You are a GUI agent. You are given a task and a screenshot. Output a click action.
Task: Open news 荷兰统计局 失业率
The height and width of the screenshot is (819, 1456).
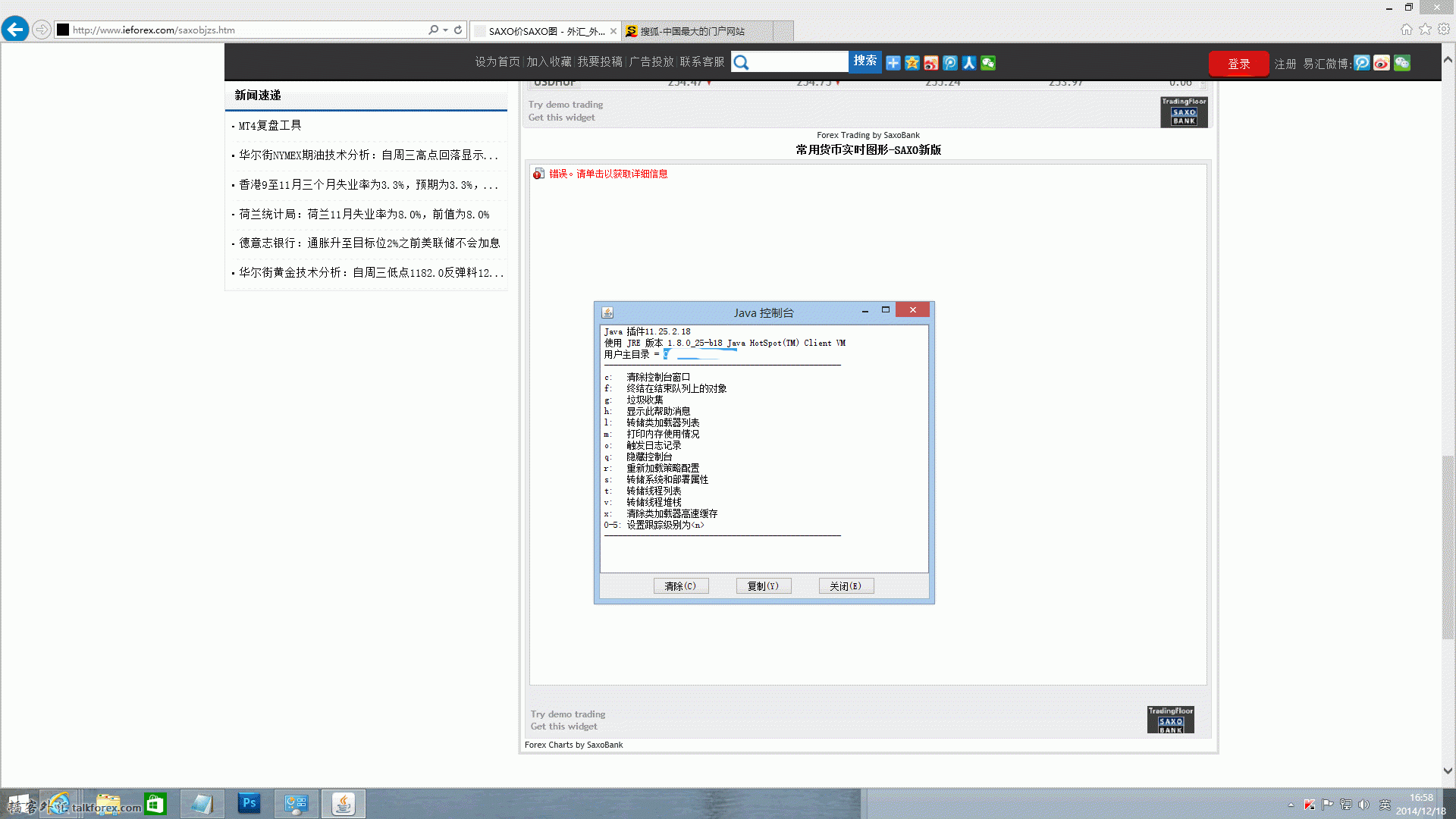tap(364, 215)
